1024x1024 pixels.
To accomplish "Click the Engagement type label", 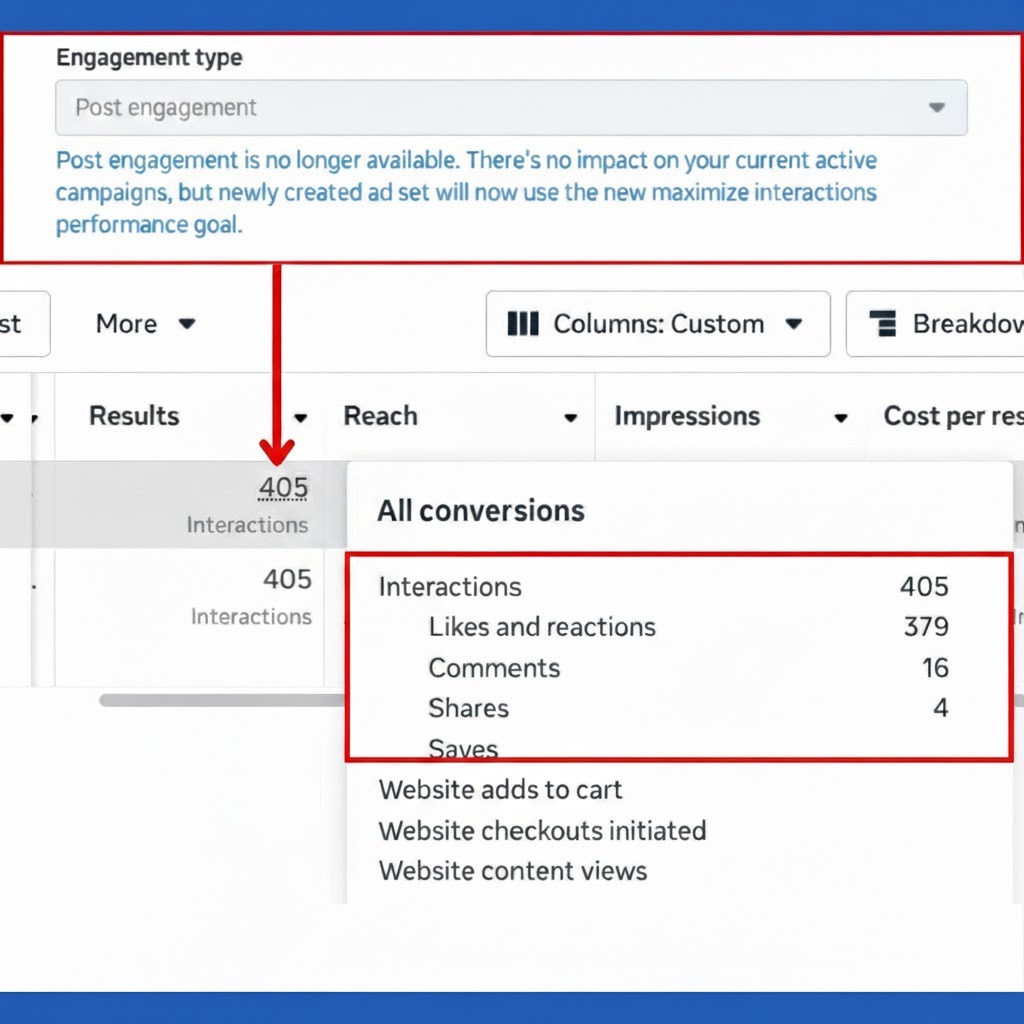I will pyautogui.click(x=149, y=57).
